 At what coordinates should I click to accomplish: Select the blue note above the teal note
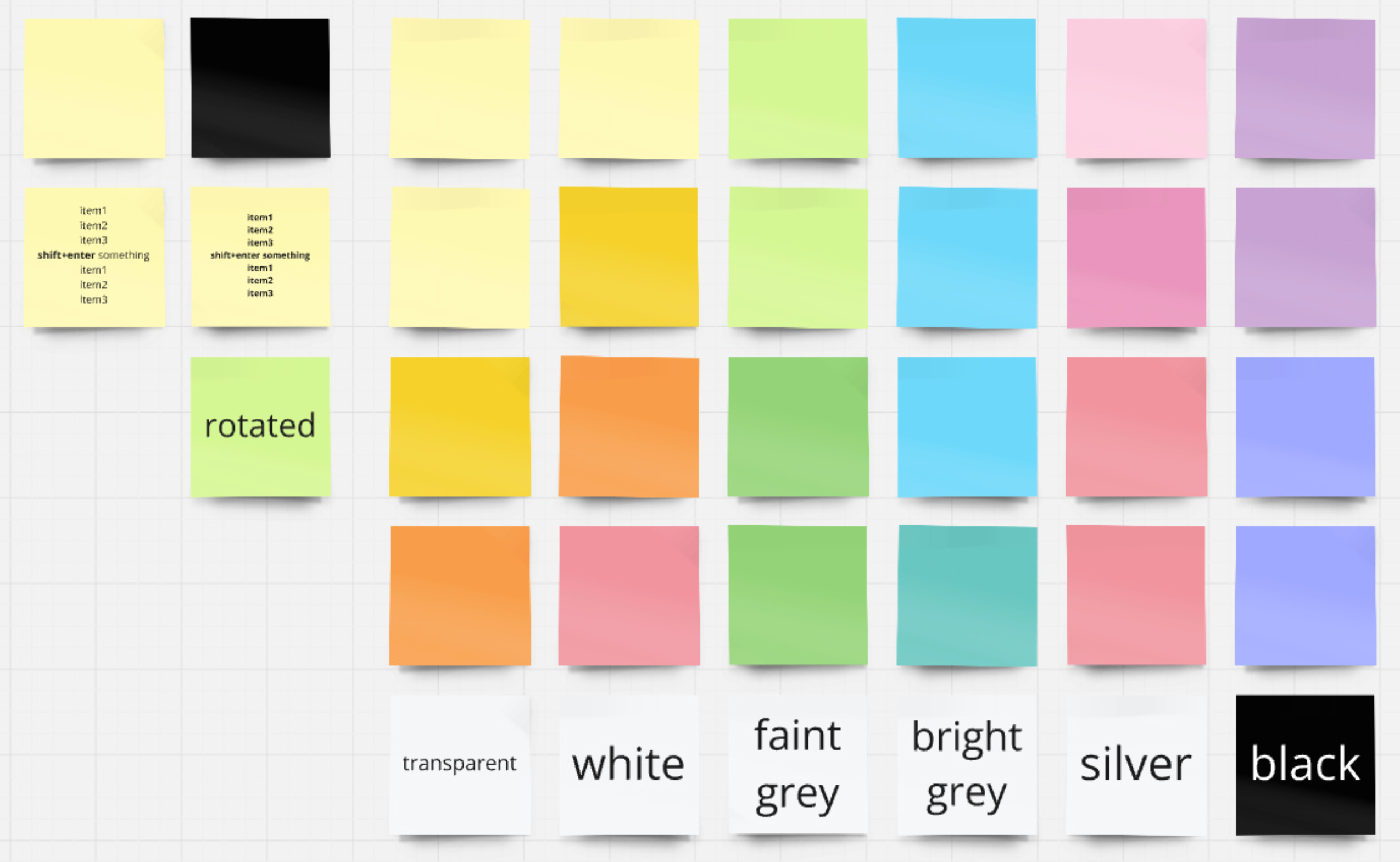coord(967,426)
